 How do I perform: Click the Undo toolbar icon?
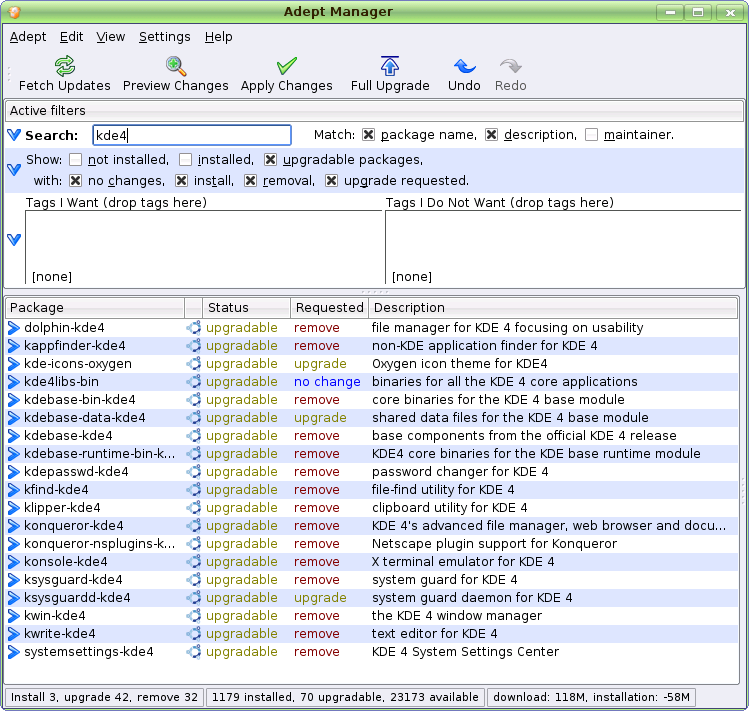pyautogui.click(x=464, y=66)
